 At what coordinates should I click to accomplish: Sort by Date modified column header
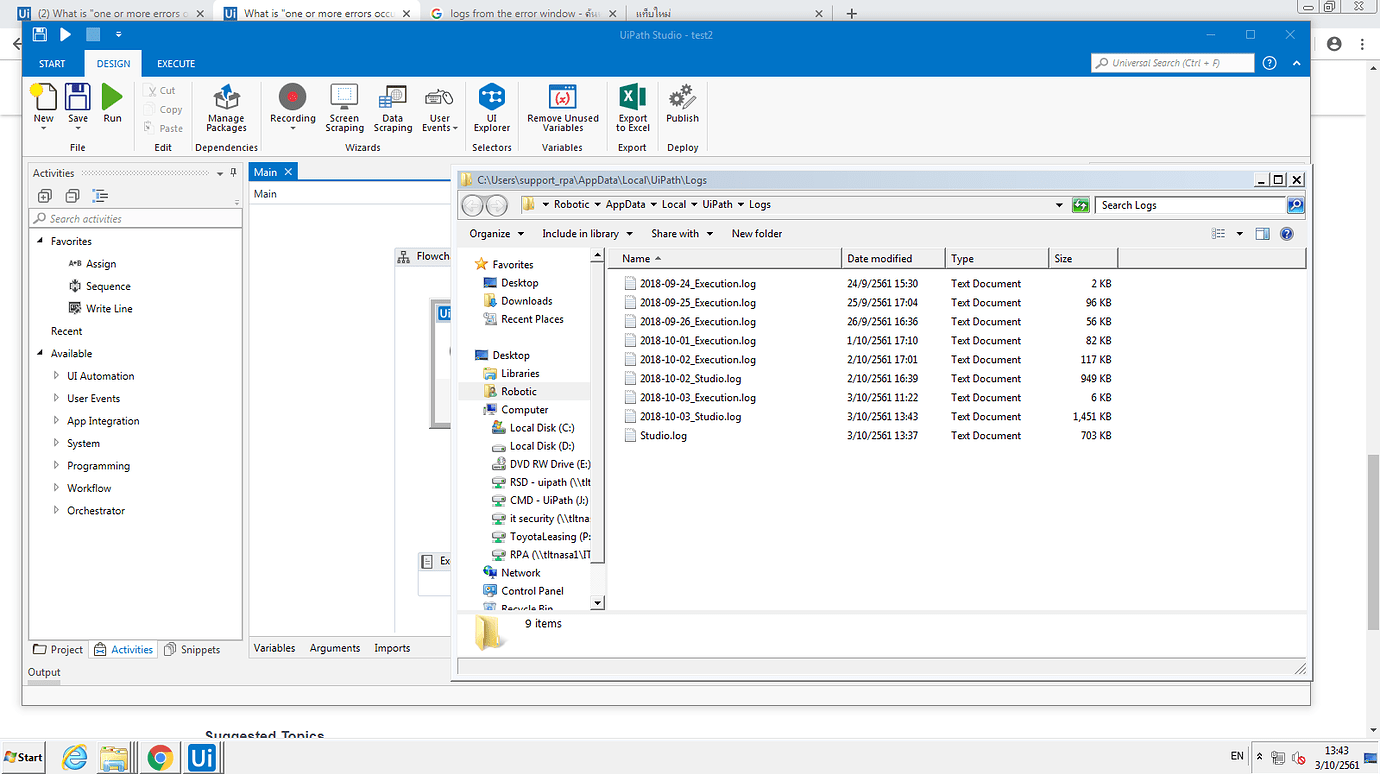tap(894, 258)
